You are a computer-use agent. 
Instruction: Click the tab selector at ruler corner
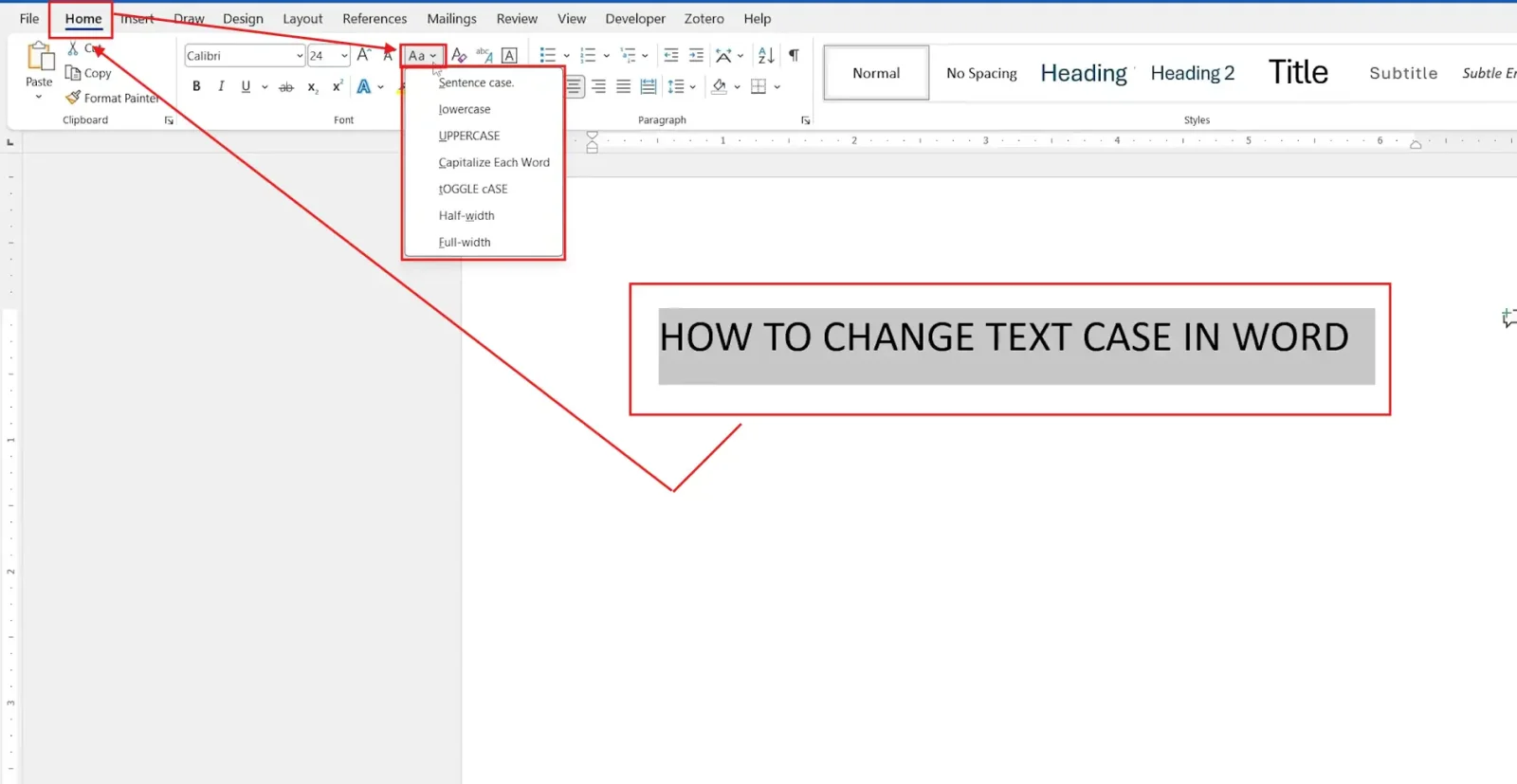click(10, 142)
